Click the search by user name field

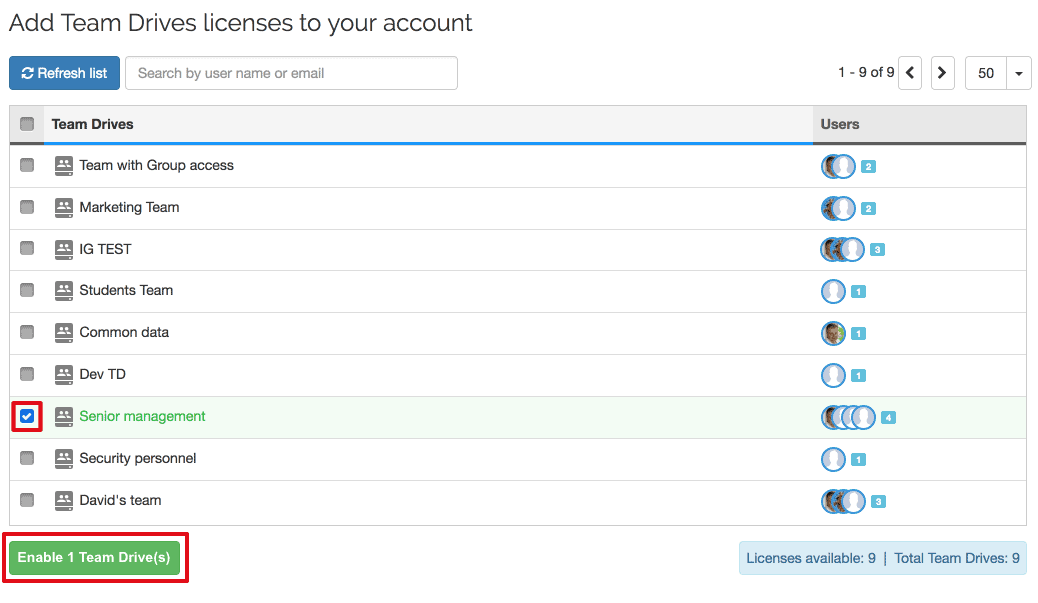[290, 72]
